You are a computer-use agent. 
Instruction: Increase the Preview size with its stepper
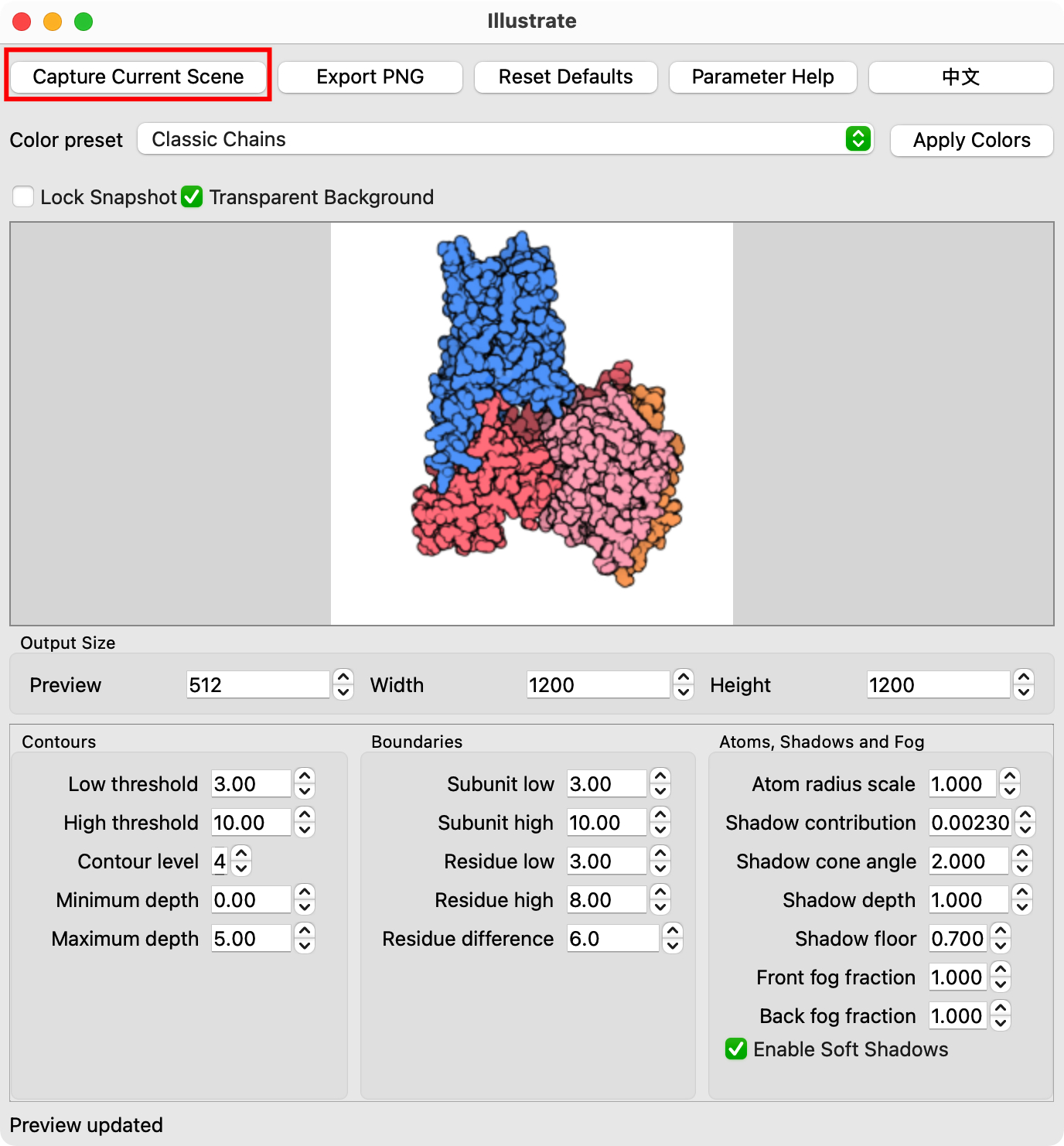click(343, 678)
